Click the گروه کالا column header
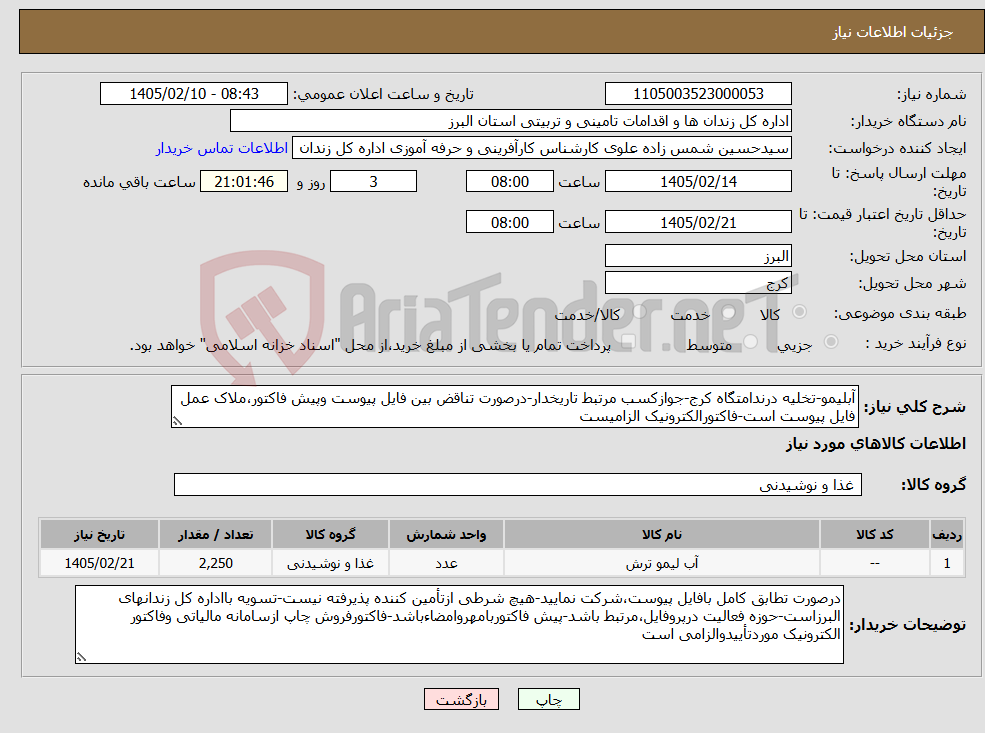 [330, 535]
